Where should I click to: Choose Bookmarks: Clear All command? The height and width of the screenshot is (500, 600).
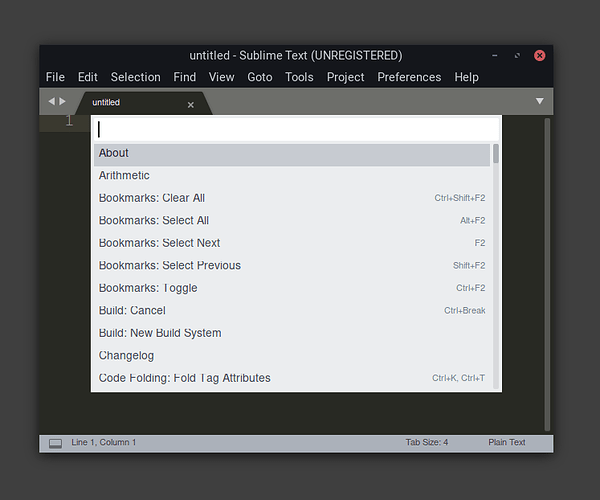[x=292, y=198]
